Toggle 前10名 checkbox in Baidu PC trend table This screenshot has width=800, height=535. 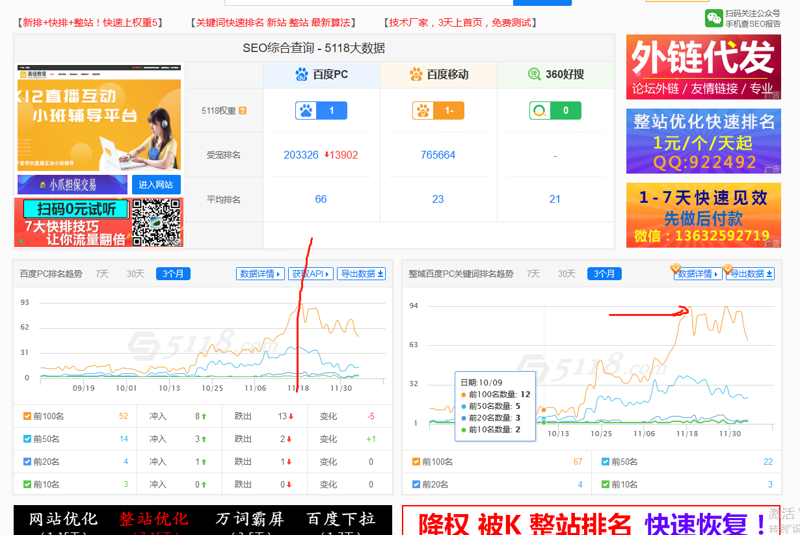pos(27,484)
